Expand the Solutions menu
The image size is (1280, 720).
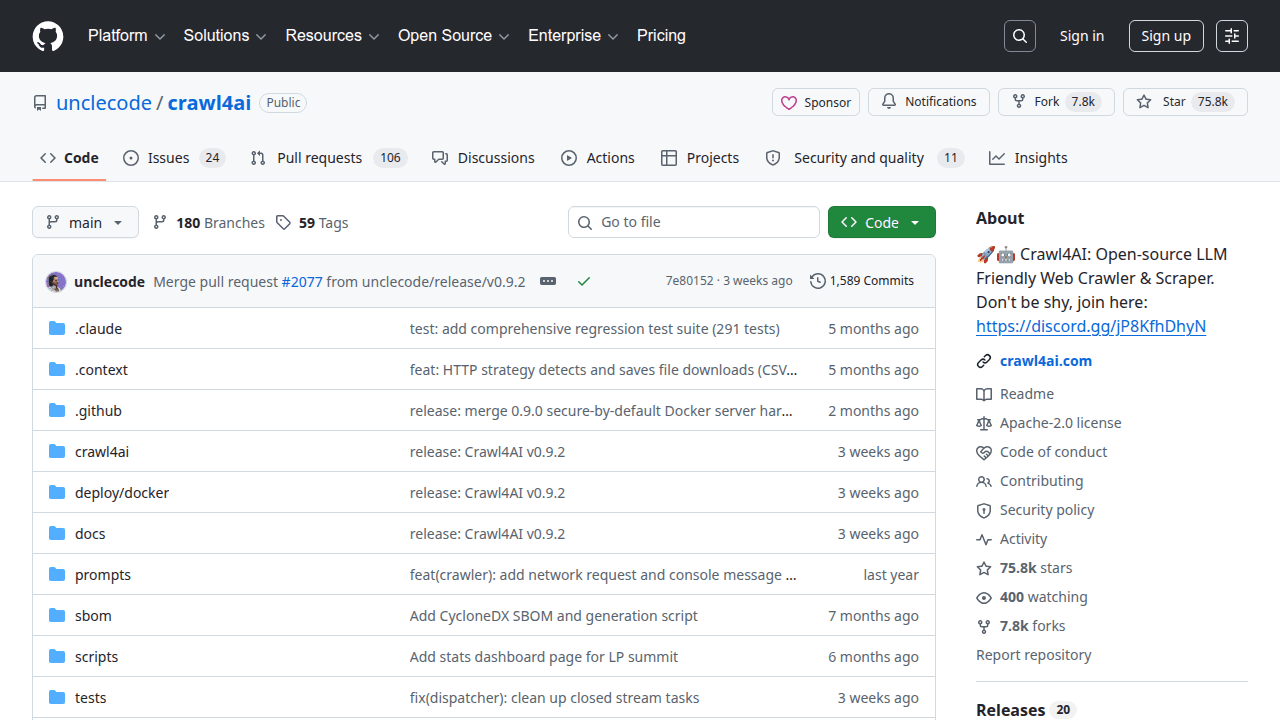pyautogui.click(x=225, y=36)
